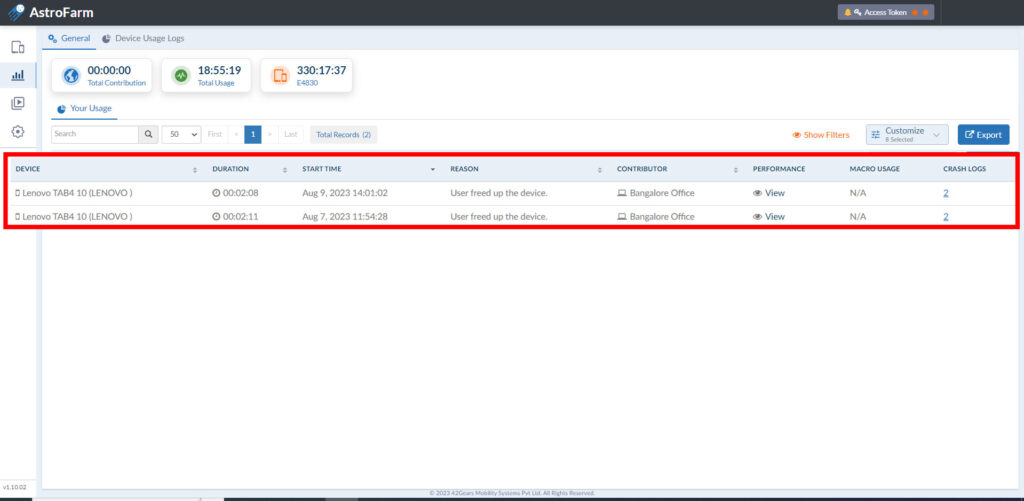Click the bell icon beside Access Token
Screen dimensions: 1024x501
(x=848, y=12)
